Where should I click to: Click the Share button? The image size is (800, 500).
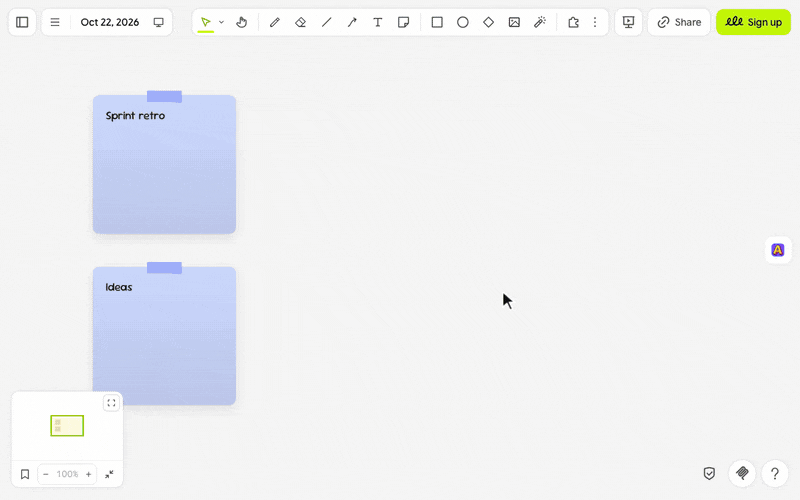[679, 22]
